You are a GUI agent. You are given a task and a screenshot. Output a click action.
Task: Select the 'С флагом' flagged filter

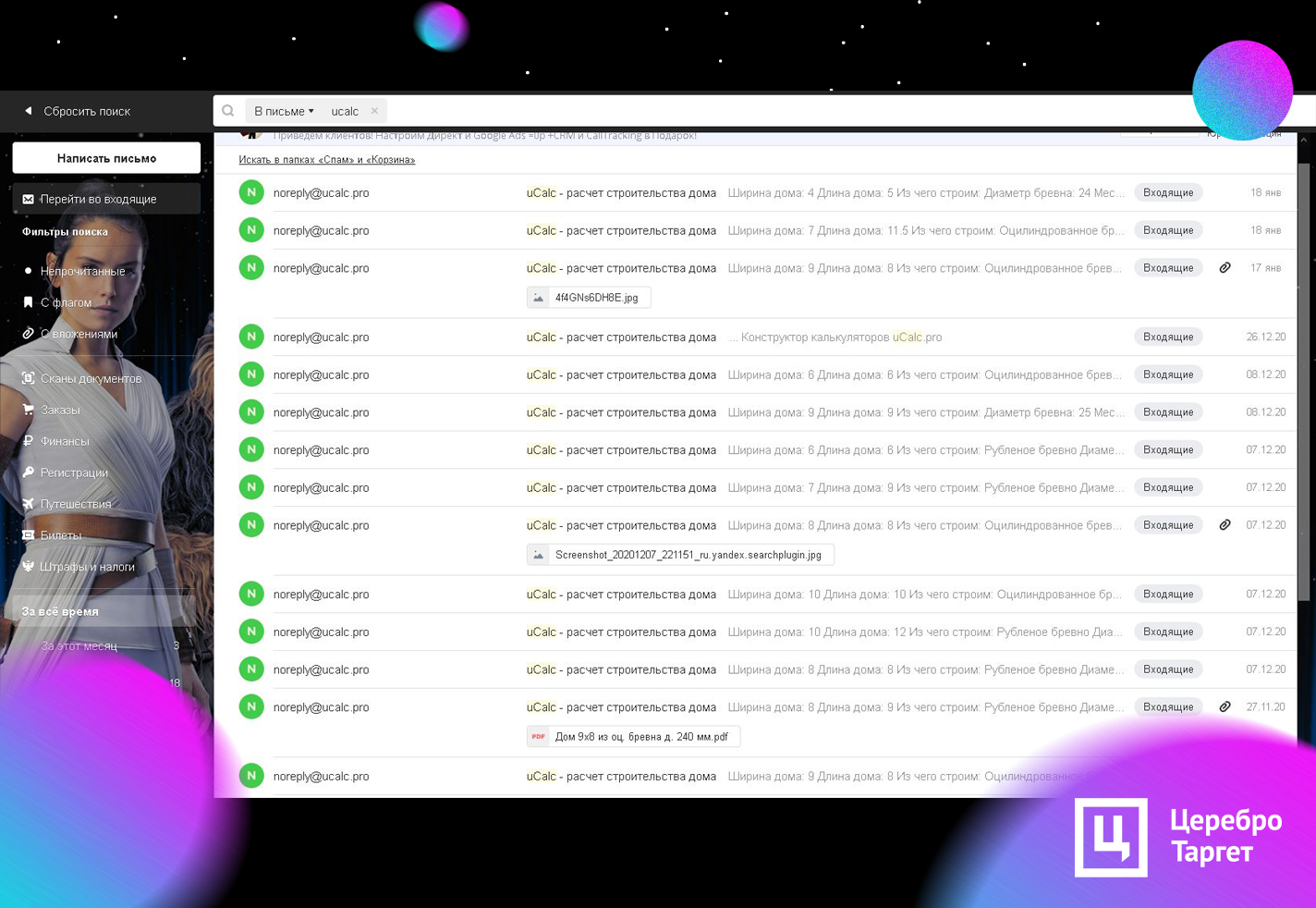[66, 302]
